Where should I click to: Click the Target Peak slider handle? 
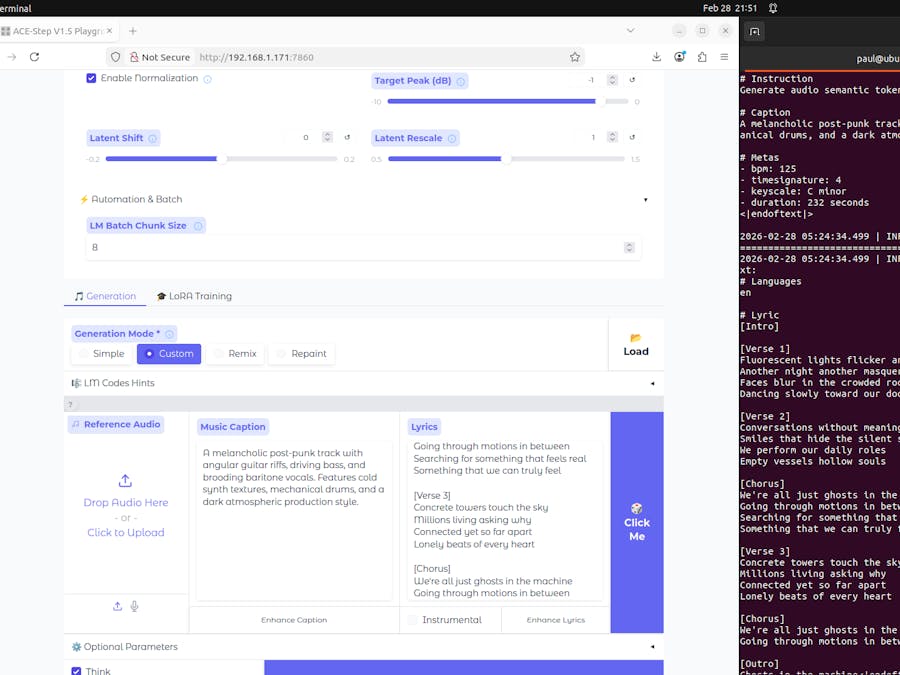(600, 102)
